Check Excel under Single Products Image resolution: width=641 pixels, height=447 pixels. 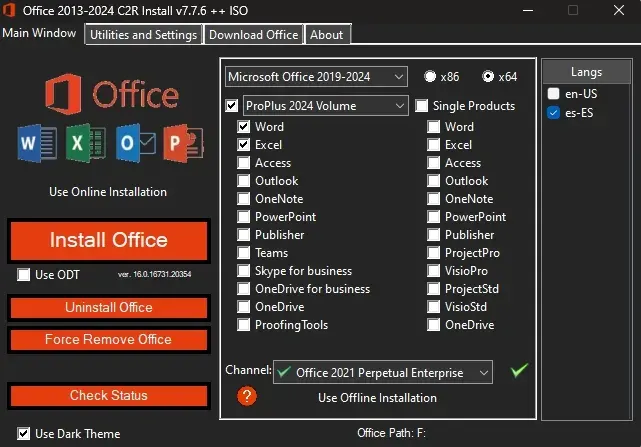point(434,145)
